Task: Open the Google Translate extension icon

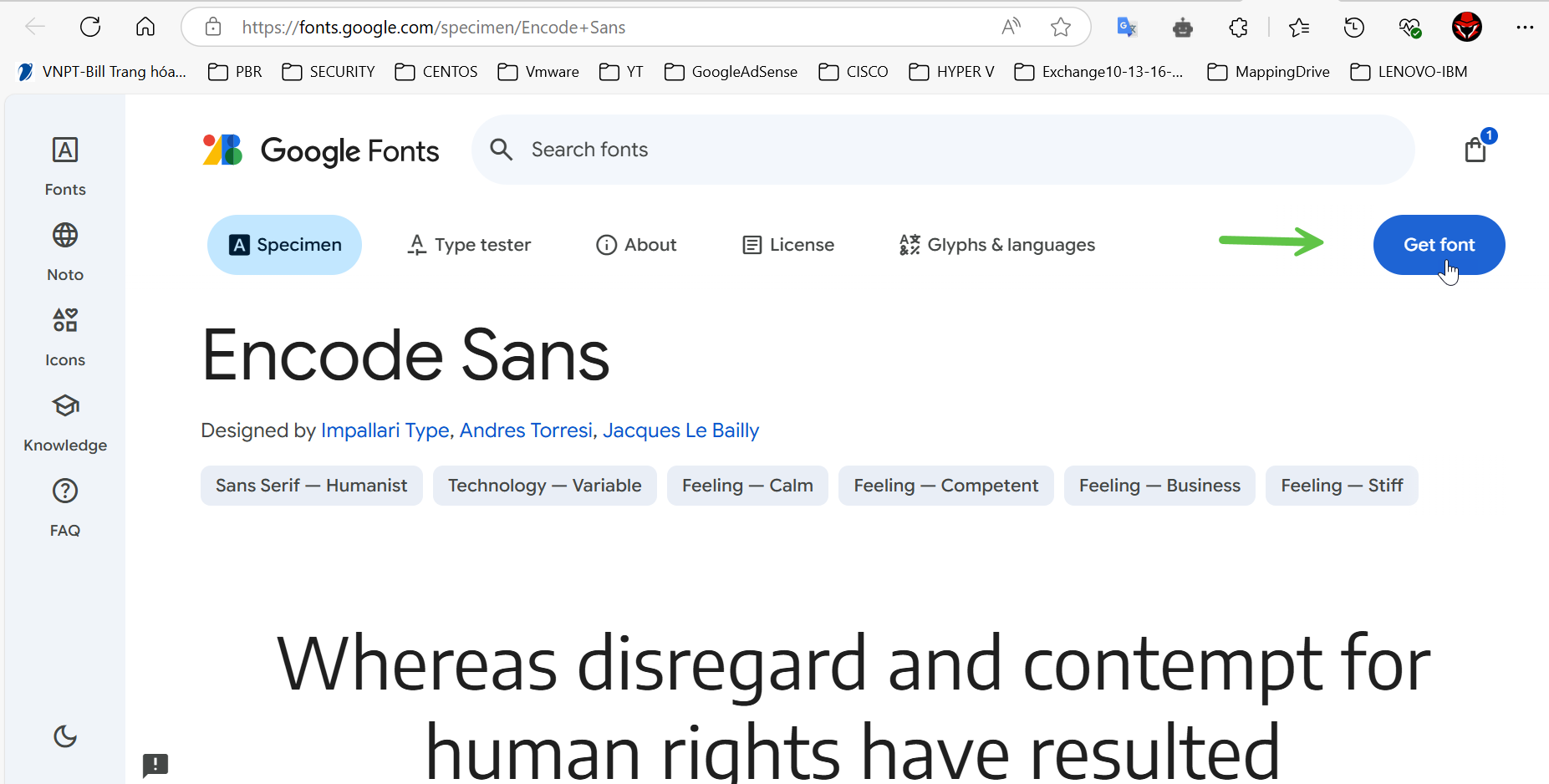Action: click(1127, 28)
